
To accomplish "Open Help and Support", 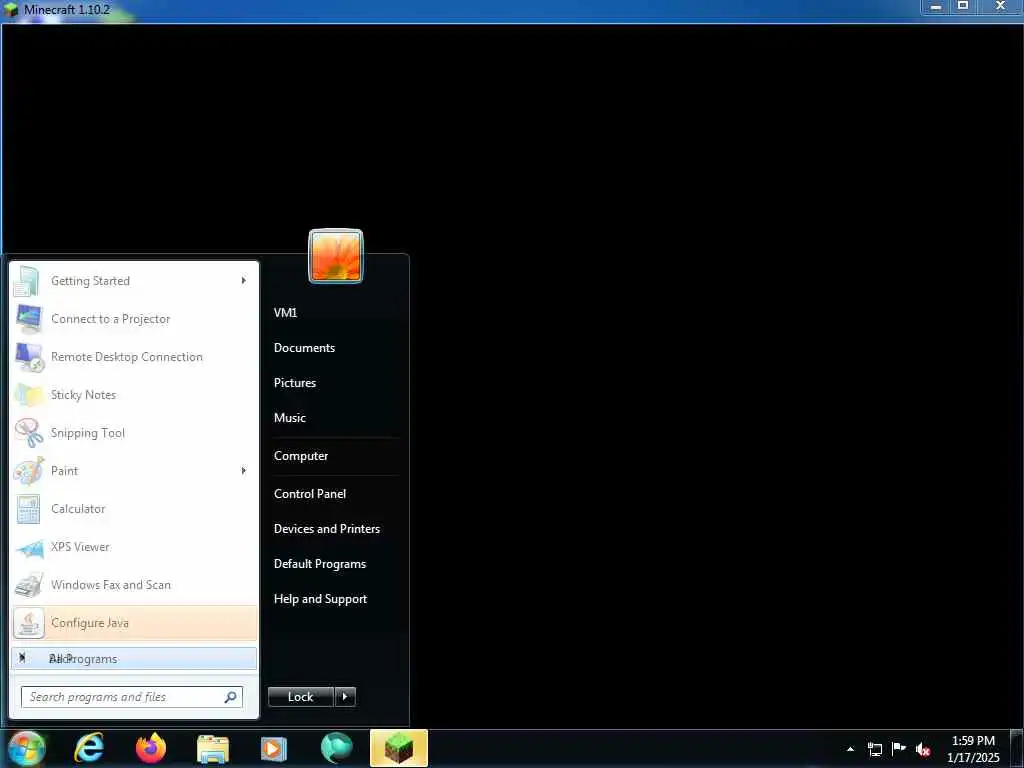I will tap(321, 599).
